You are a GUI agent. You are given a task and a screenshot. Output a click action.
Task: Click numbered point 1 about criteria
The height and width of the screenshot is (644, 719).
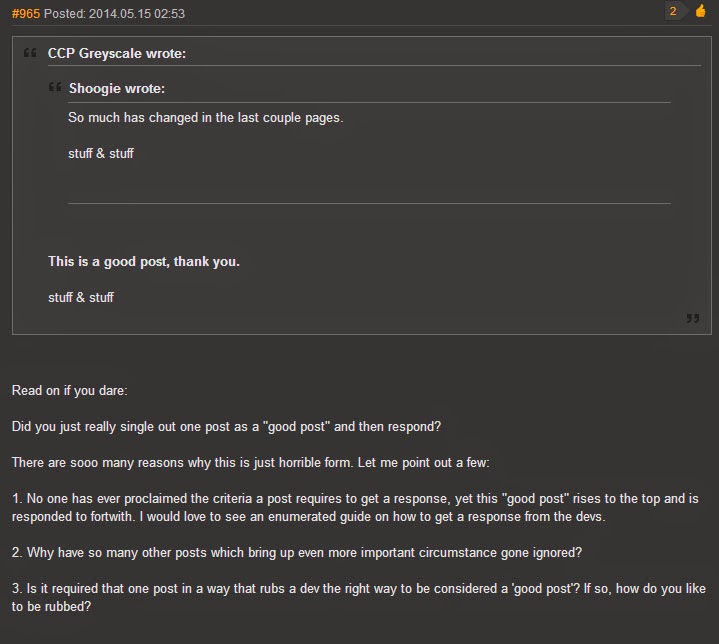tap(355, 507)
